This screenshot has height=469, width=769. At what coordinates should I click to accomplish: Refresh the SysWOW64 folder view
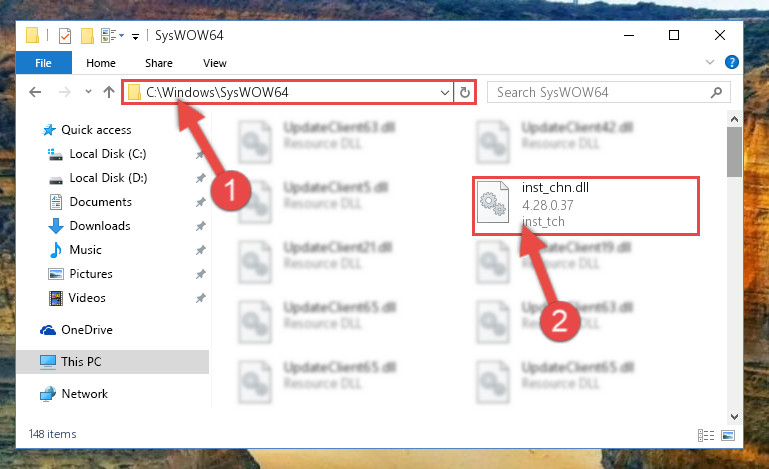click(464, 92)
